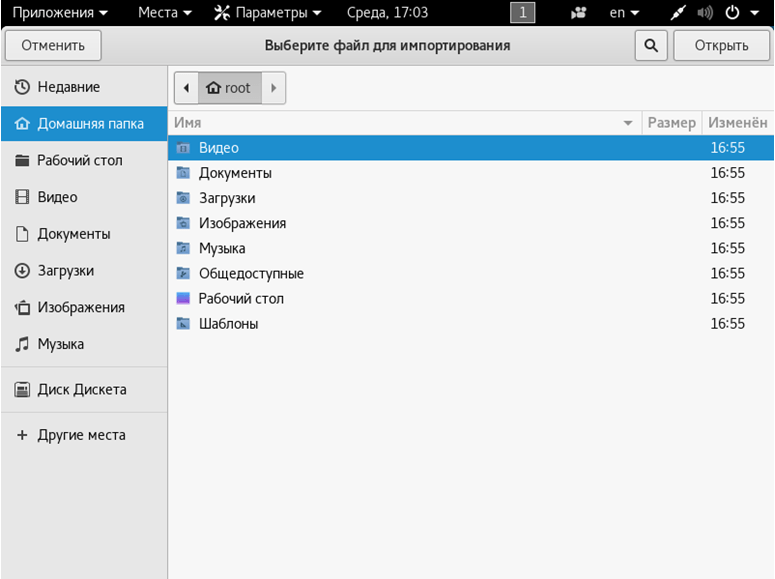Select the Изображения row in file list
Screen dimensions: 775x579
click(x=471, y=223)
